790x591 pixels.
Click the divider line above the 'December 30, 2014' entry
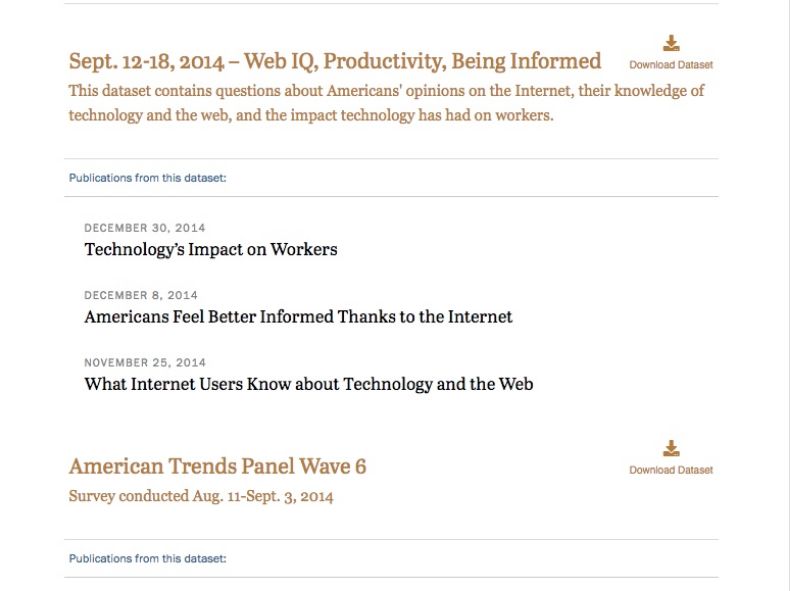coord(391,196)
